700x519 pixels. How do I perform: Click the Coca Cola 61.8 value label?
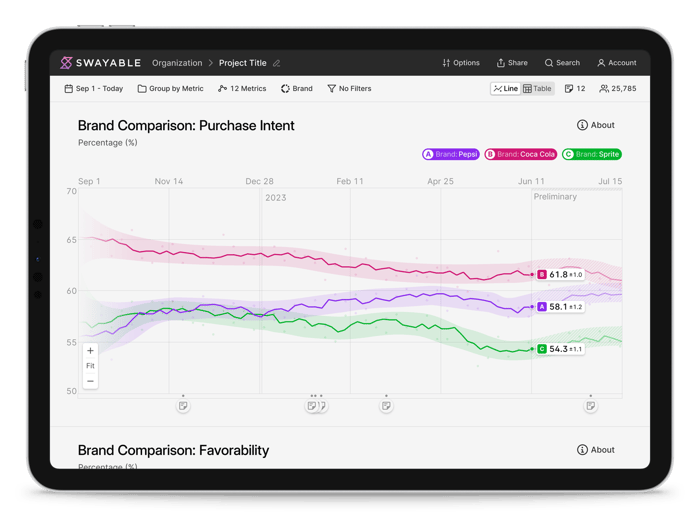point(560,274)
